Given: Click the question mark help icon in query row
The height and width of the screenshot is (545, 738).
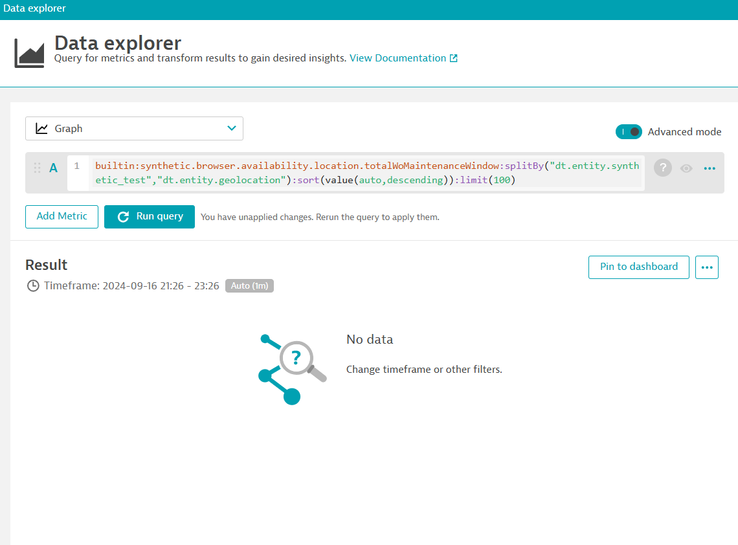Looking at the screenshot, I should [662, 168].
